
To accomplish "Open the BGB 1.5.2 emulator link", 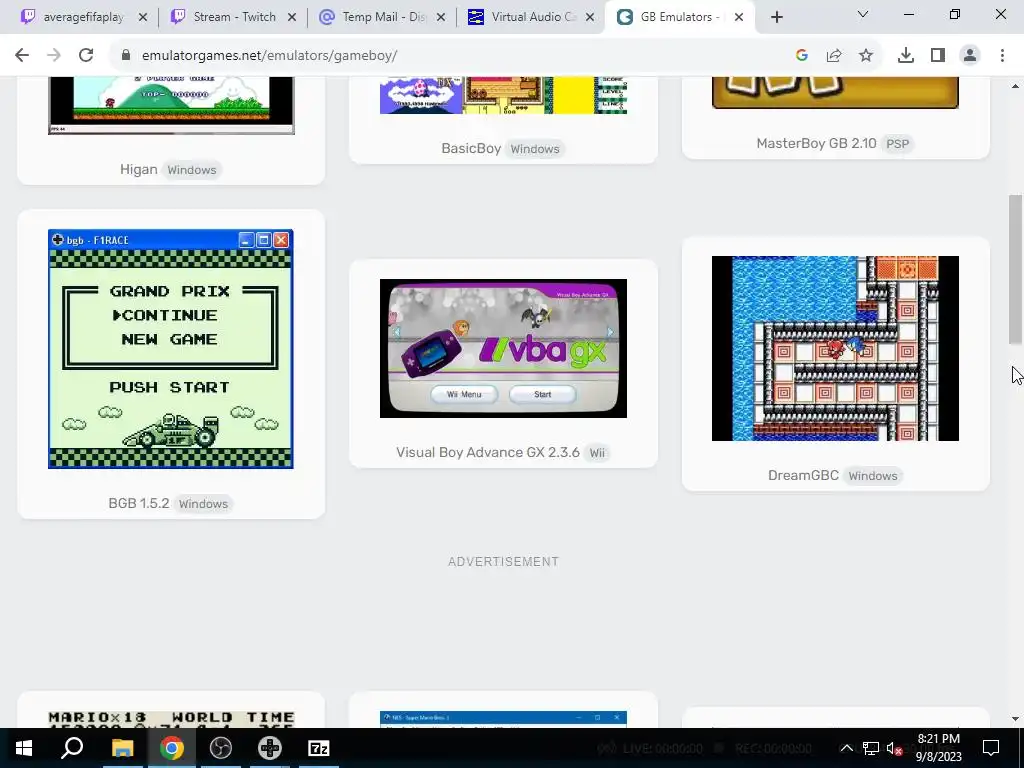I will [138, 504].
